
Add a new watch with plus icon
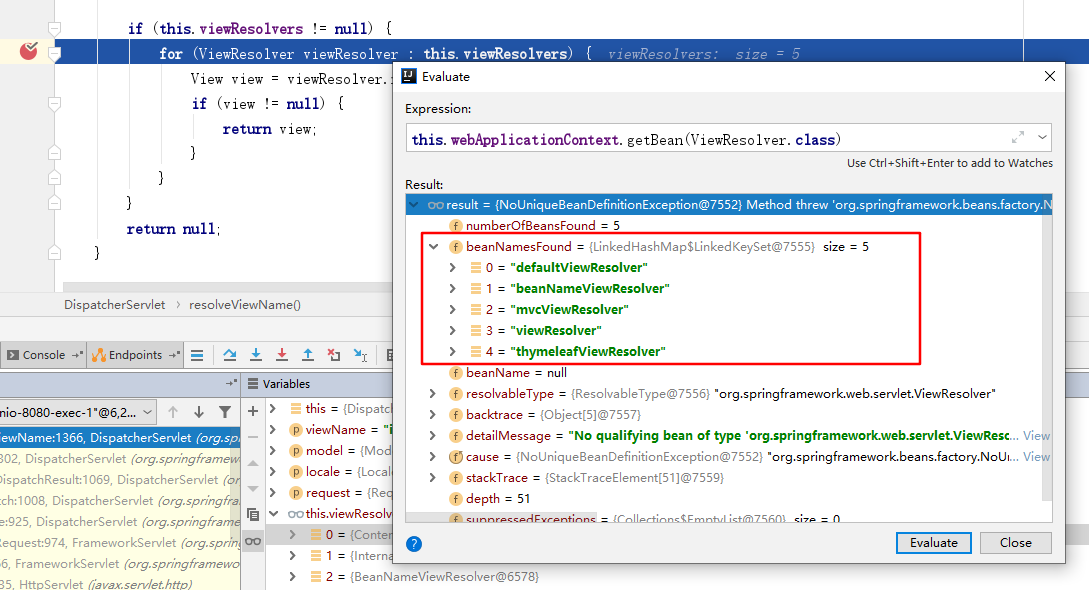pyautogui.click(x=253, y=410)
